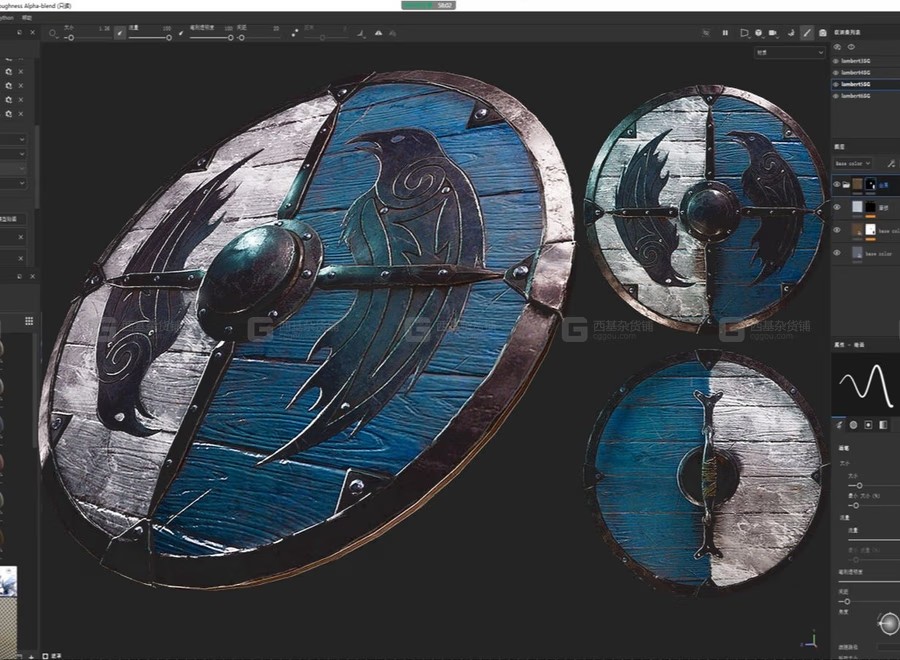The image size is (900, 660).
Task: Select the lambert4SG texture set
Action: pyautogui.click(x=856, y=73)
